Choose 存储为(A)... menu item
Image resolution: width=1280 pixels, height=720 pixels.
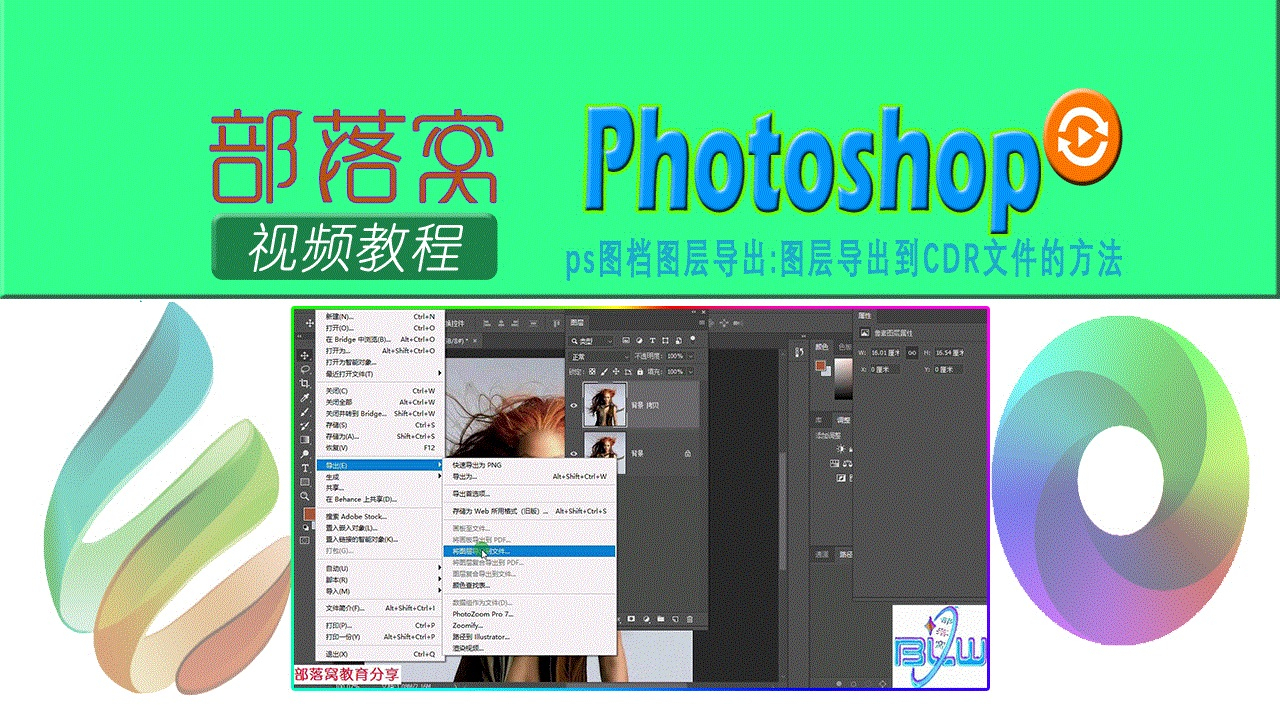379,436
